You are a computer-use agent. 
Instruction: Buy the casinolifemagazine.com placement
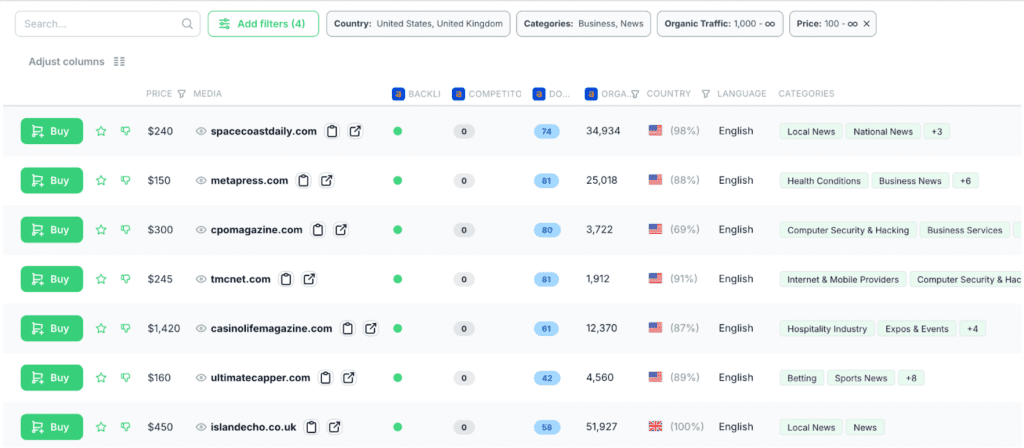(52, 328)
